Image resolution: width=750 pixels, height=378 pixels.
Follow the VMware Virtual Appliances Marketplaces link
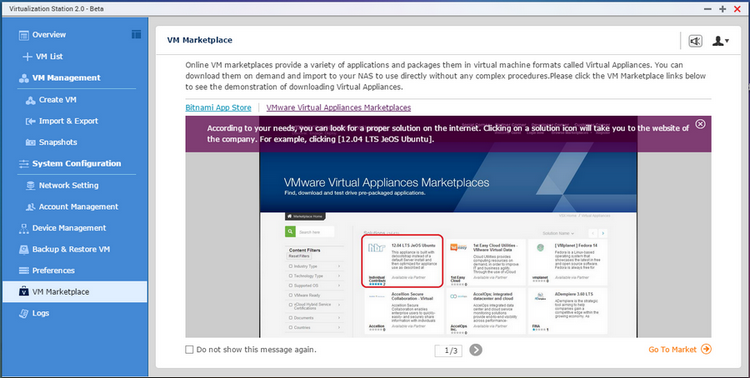pos(339,108)
